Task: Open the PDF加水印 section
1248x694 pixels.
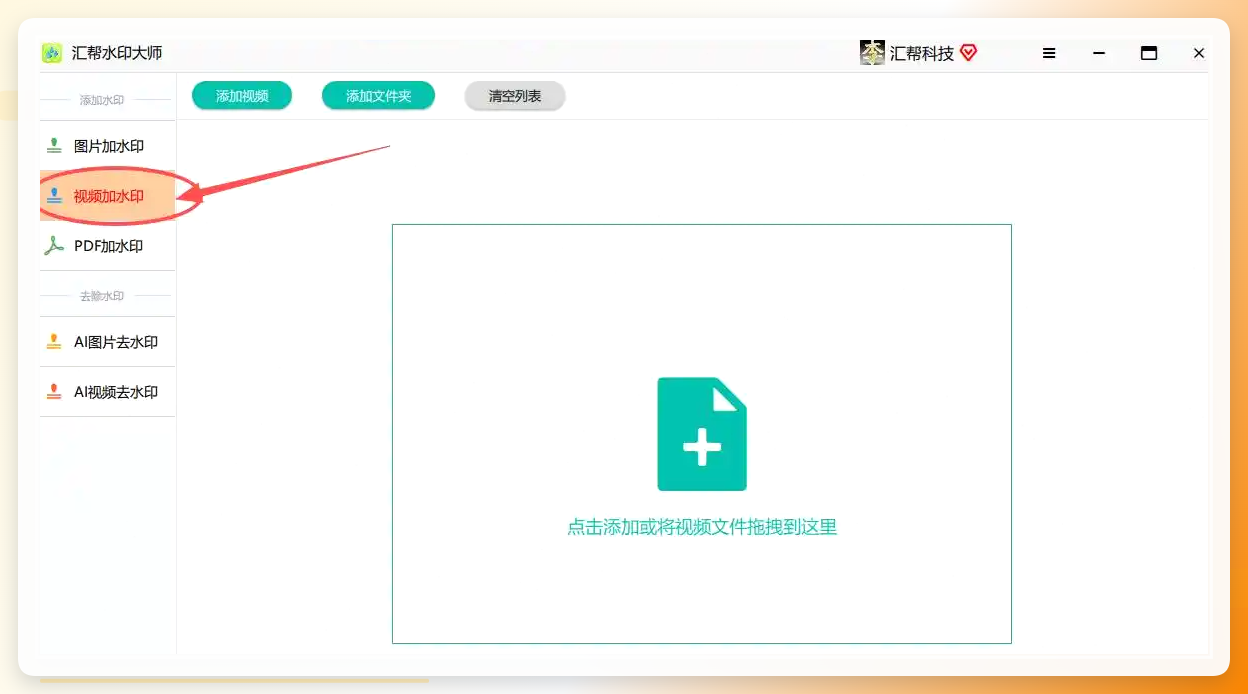Action: 108,246
